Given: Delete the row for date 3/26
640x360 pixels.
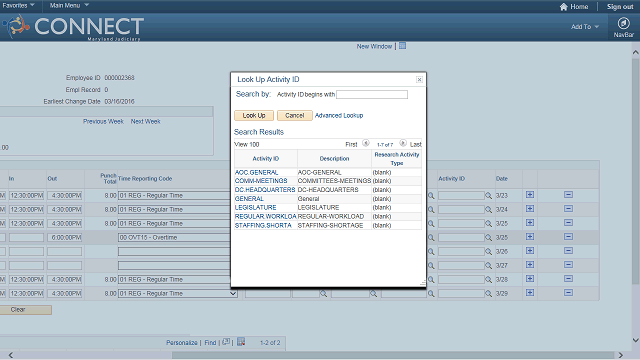Looking at the screenshot, I should [568, 251].
